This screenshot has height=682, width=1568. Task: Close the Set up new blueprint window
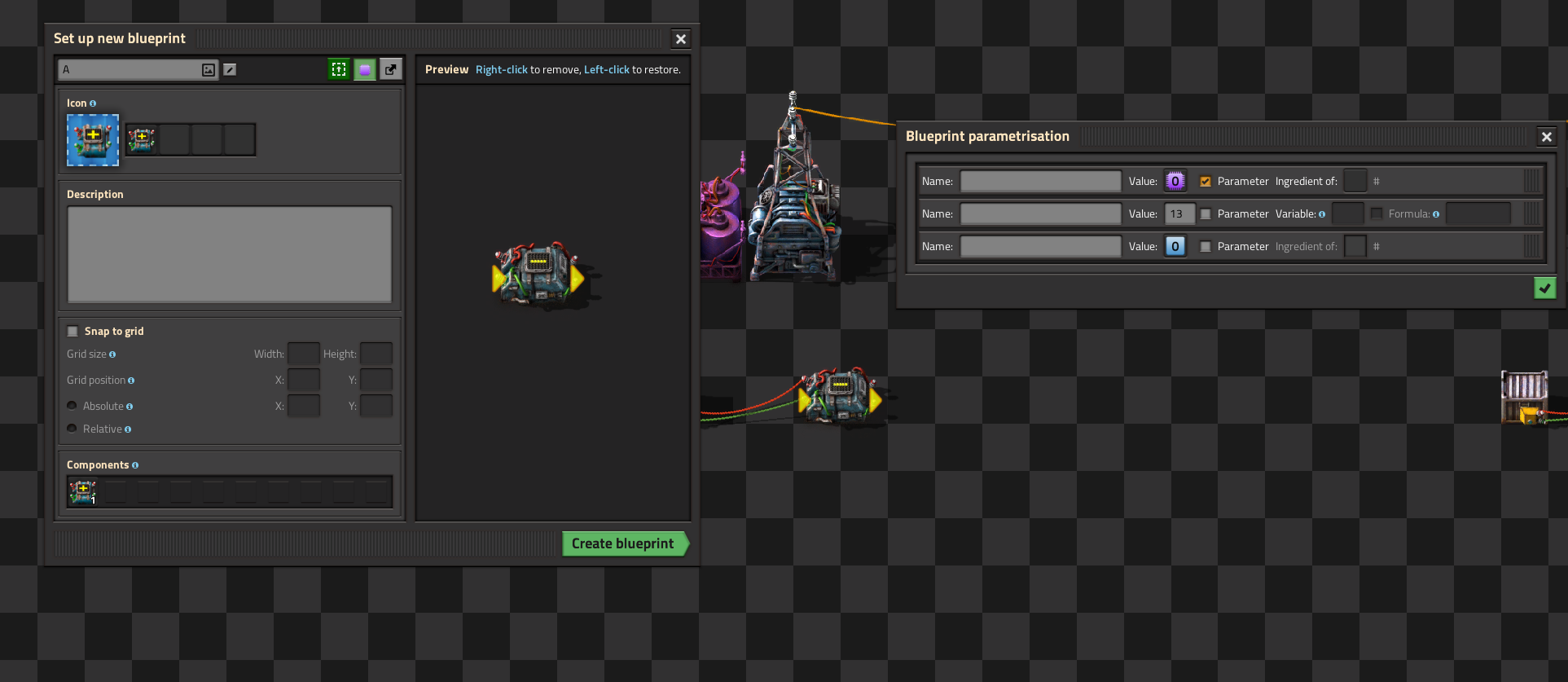tap(681, 38)
